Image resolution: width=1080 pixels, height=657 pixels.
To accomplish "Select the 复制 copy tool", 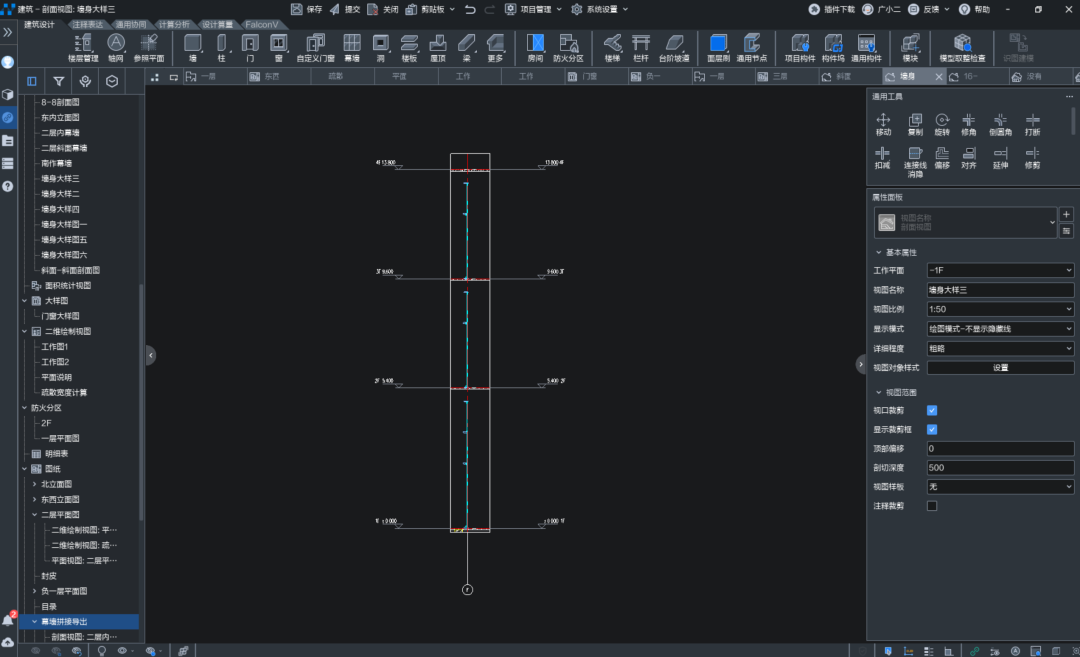I will (x=915, y=125).
